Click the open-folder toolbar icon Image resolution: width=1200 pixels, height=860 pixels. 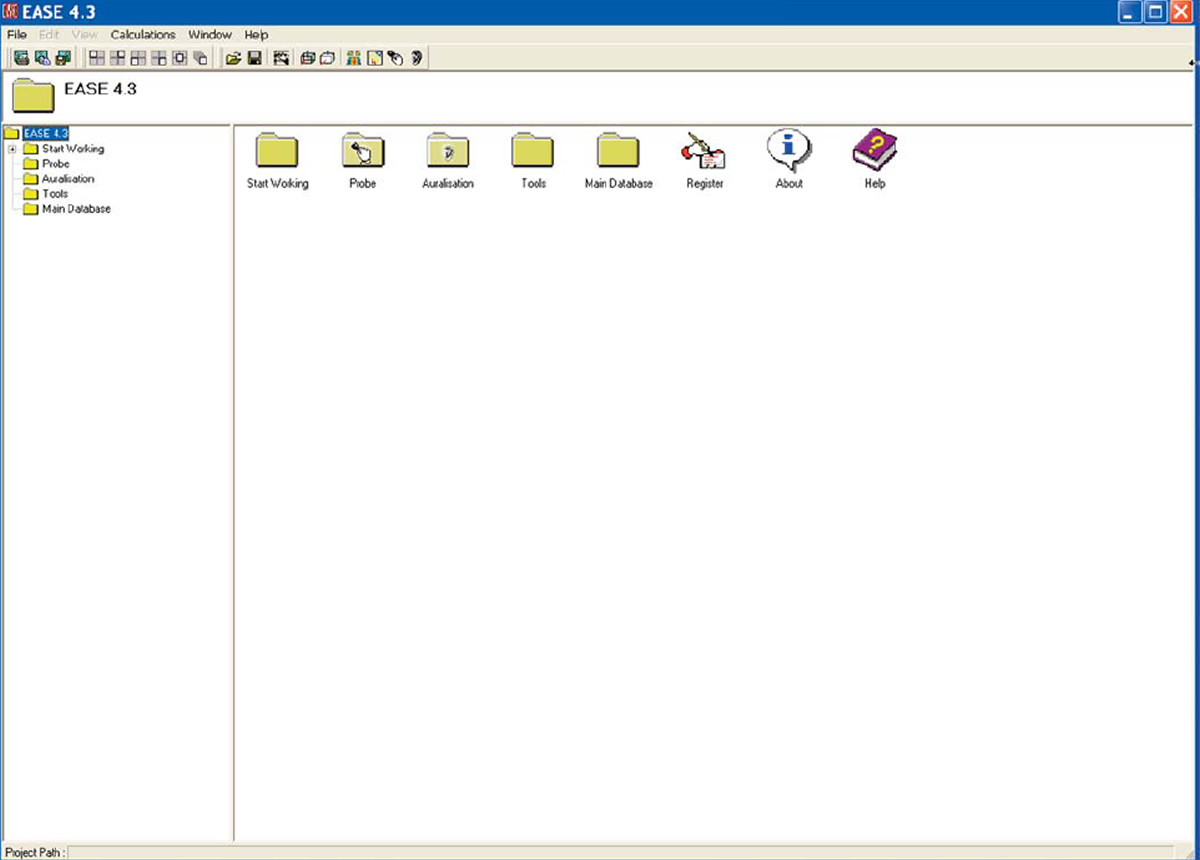click(x=233, y=58)
